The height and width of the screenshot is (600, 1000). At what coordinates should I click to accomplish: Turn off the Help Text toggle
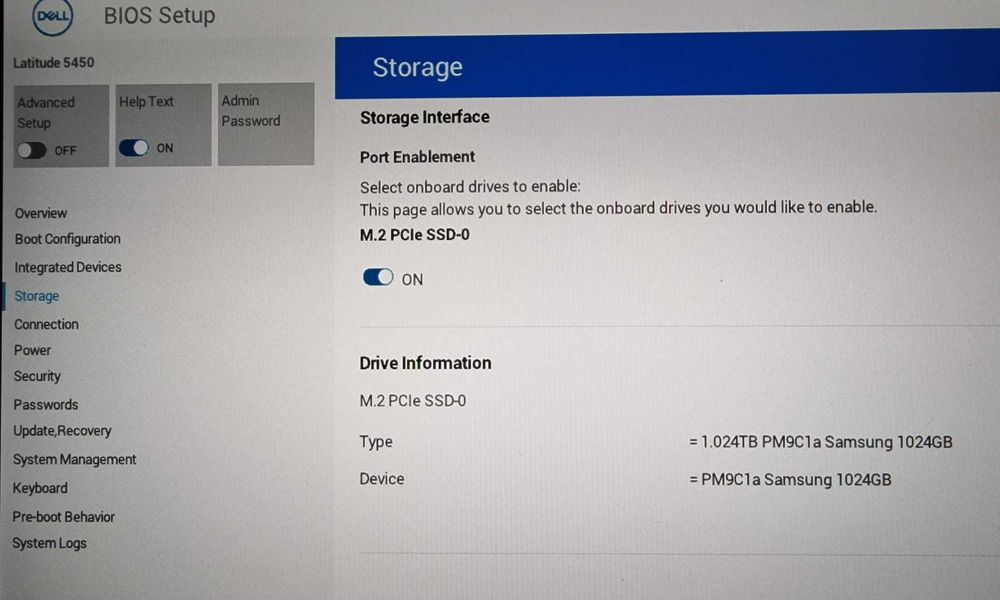[134, 148]
